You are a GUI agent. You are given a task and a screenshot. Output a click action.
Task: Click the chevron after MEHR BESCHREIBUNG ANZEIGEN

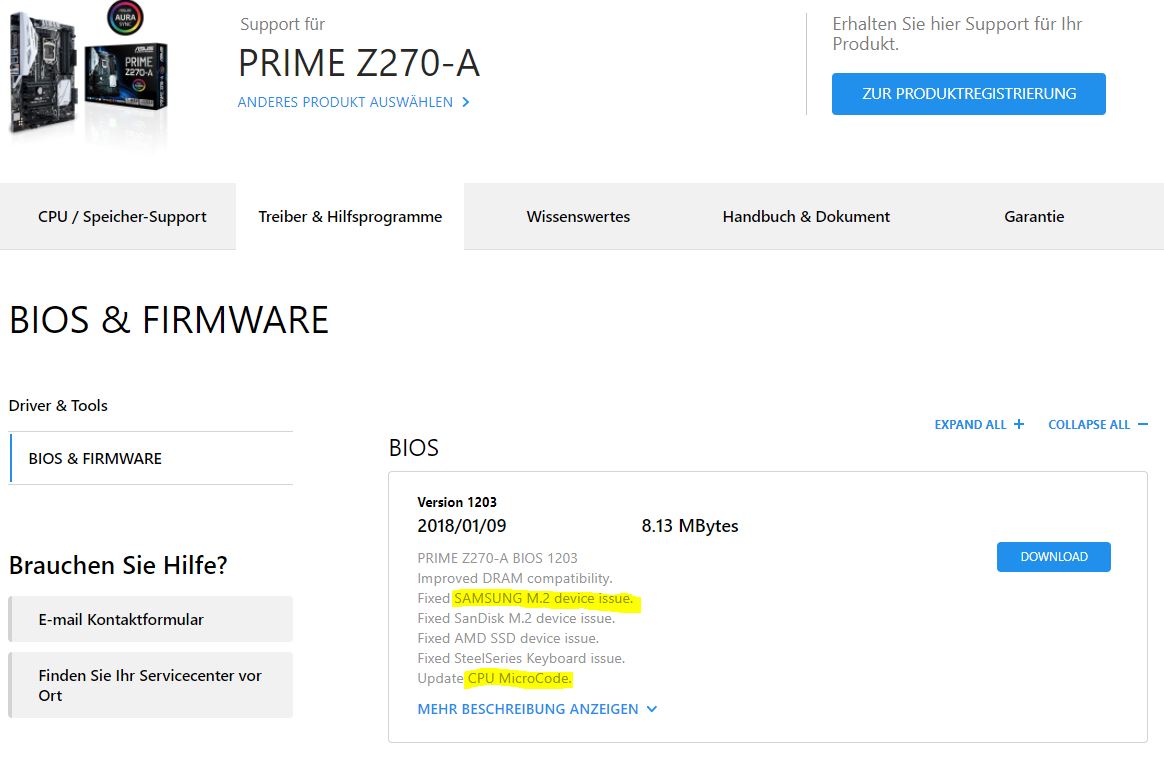click(652, 709)
